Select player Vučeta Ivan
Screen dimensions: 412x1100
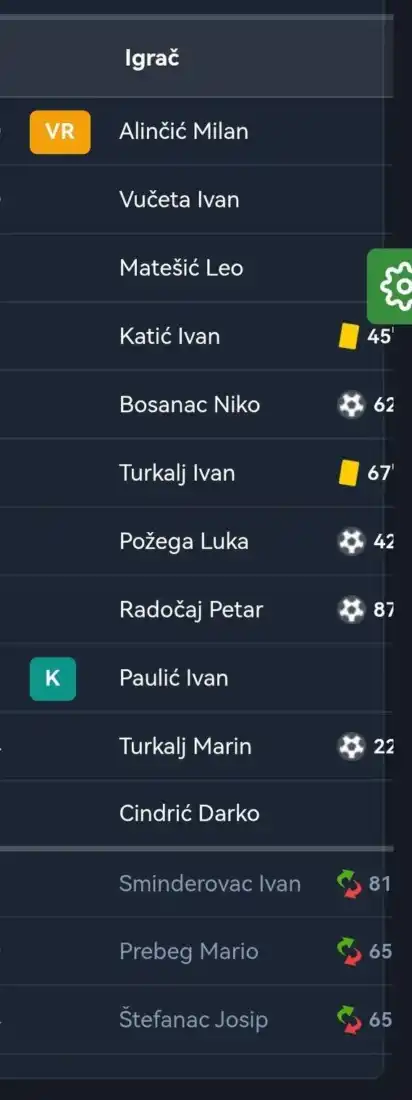click(179, 200)
